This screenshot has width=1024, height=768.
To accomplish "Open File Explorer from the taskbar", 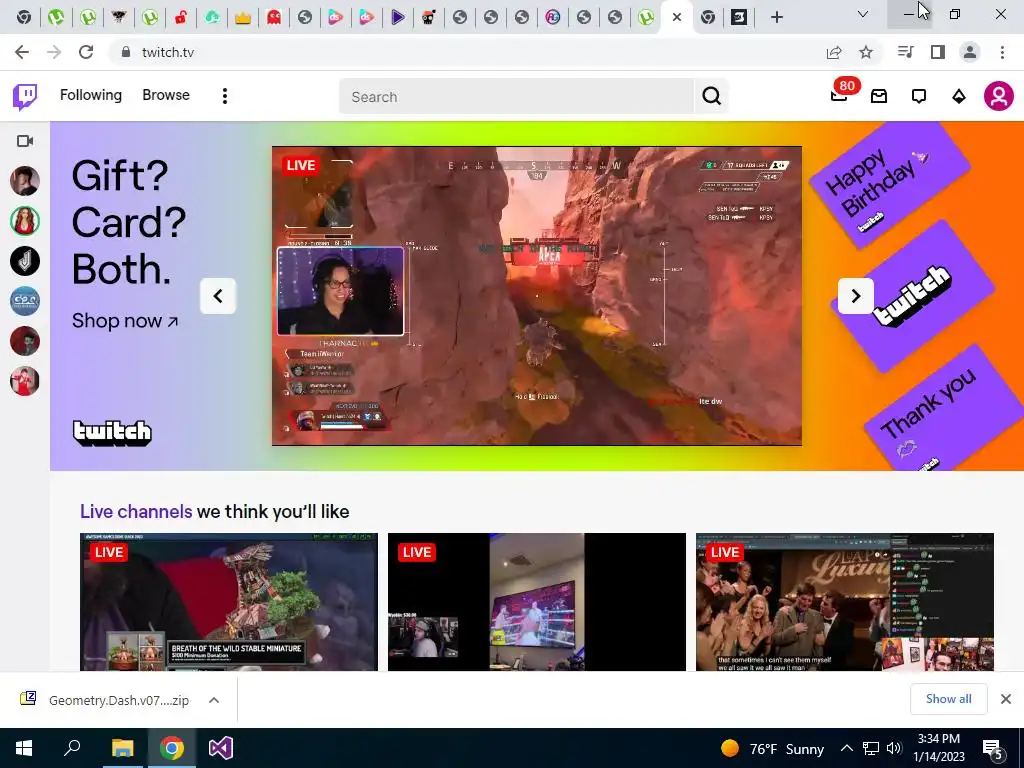I will 122,748.
